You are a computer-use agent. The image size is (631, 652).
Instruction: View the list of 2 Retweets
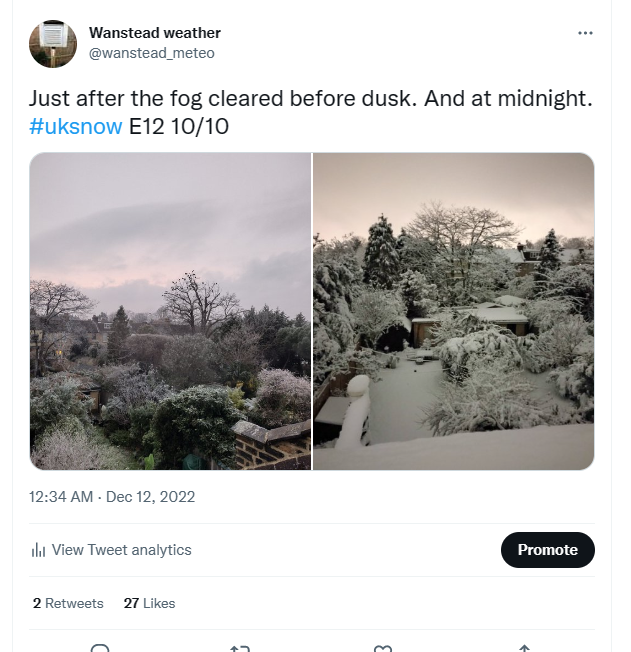pos(68,603)
